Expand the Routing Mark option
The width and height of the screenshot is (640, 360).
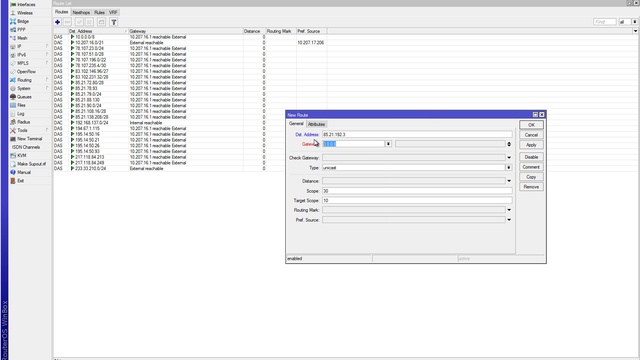[509, 210]
